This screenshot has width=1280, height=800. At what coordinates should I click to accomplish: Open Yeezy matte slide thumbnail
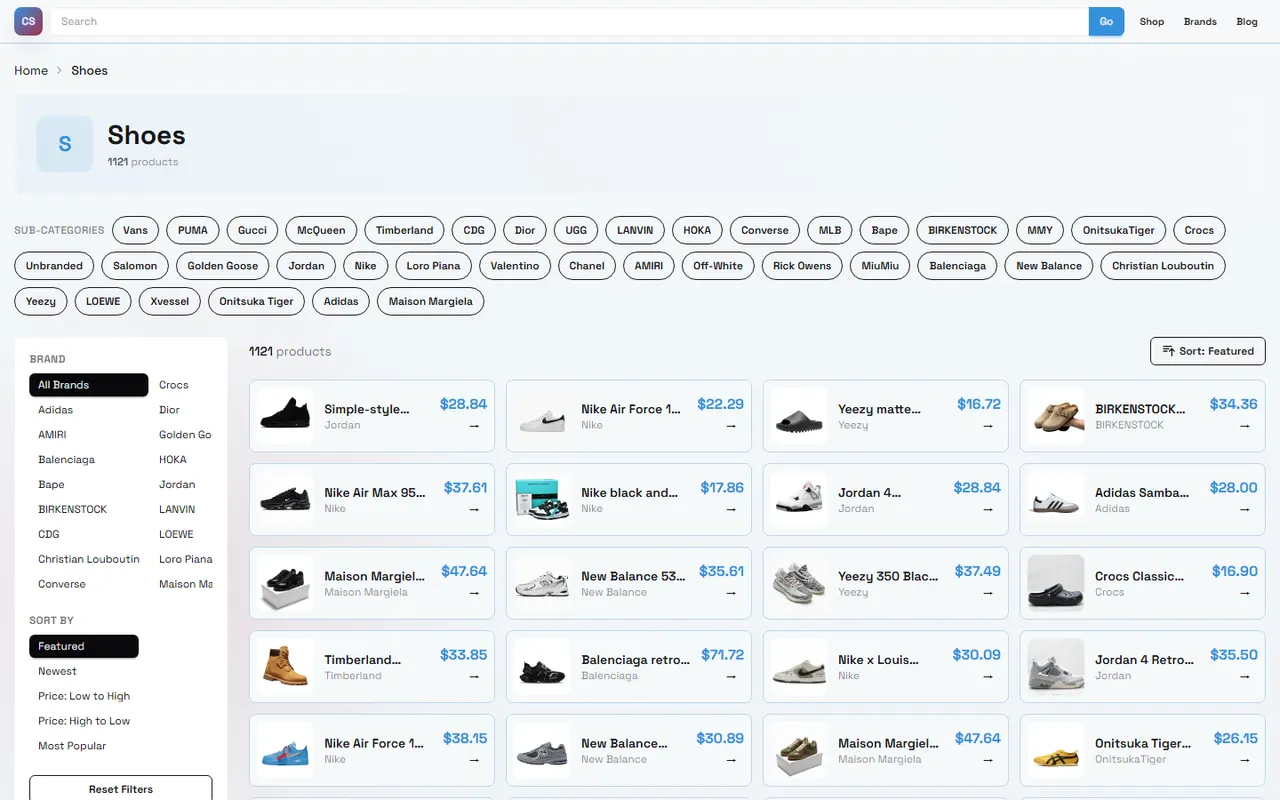799,416
